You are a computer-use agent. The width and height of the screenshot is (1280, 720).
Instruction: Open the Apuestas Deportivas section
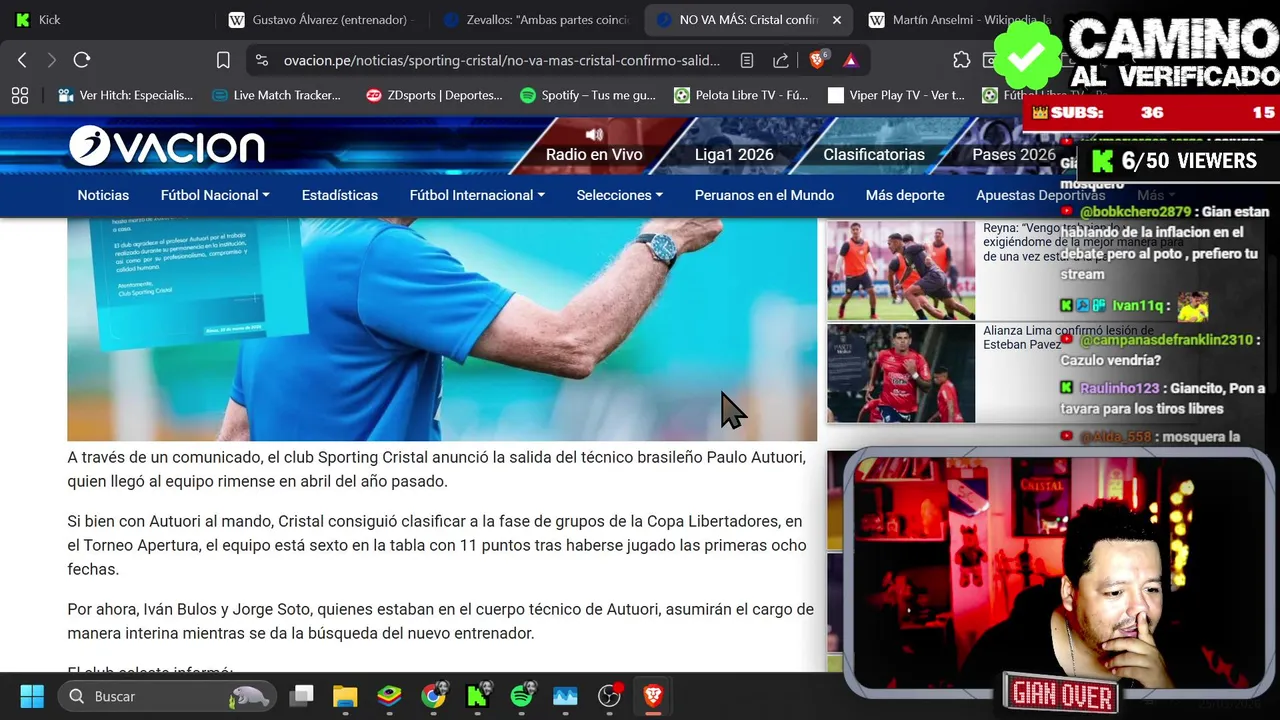pos(1040,195)
